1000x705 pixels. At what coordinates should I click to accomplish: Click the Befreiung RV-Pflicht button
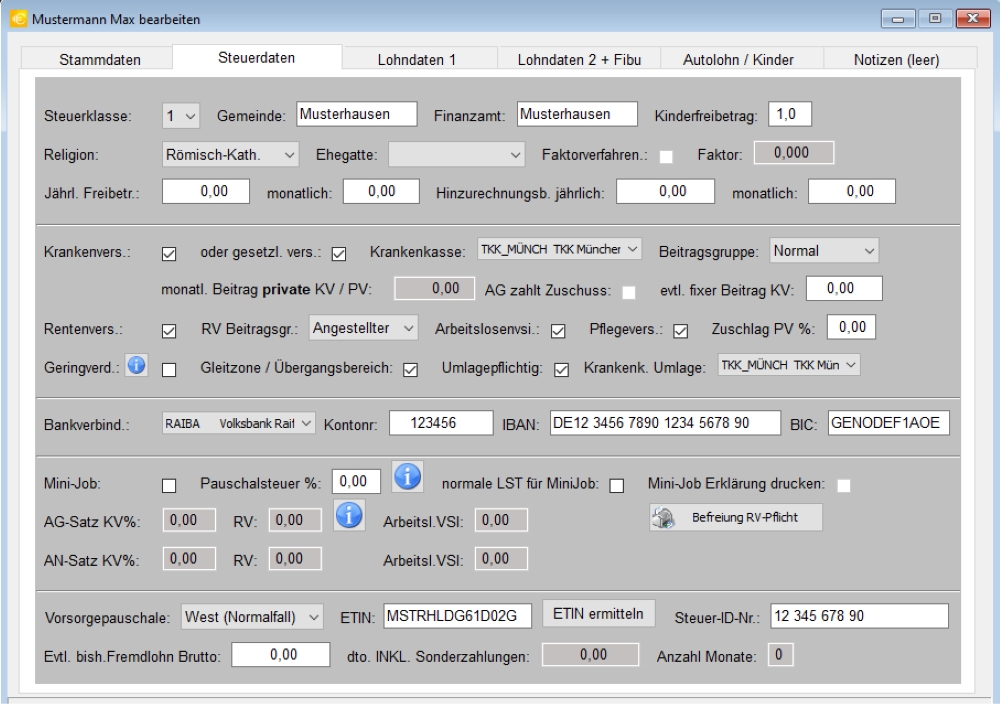click(735, 518)
